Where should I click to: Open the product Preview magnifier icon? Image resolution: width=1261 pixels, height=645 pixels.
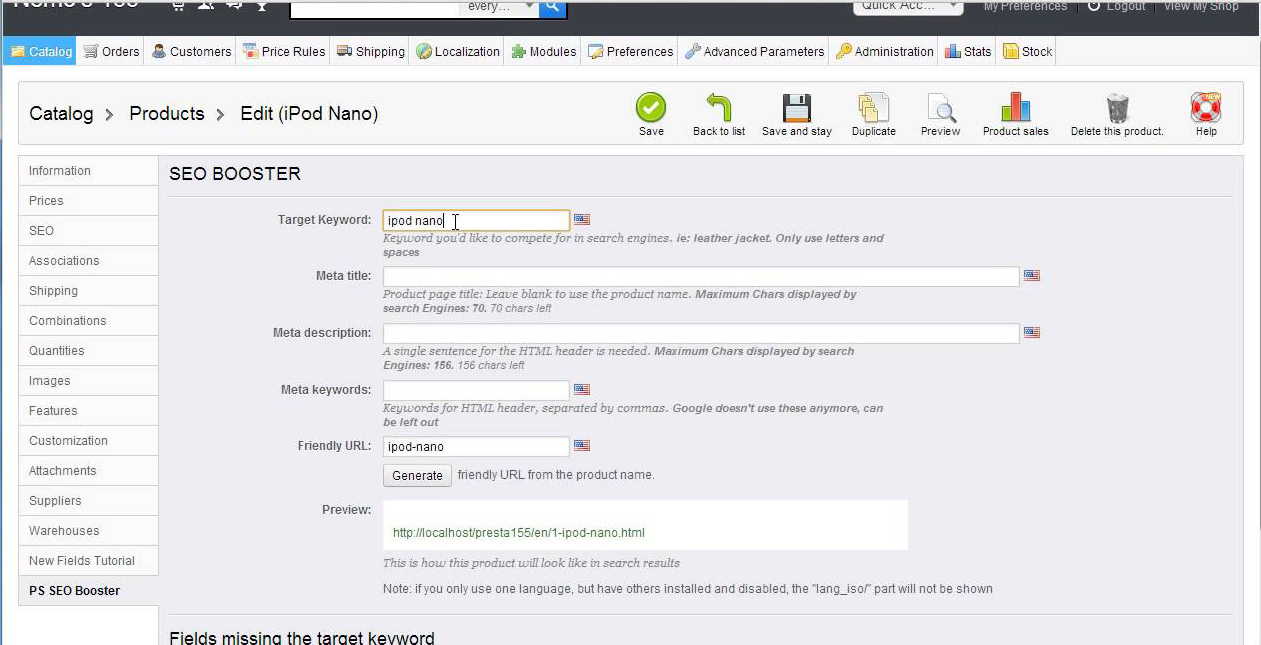(940, 108)
